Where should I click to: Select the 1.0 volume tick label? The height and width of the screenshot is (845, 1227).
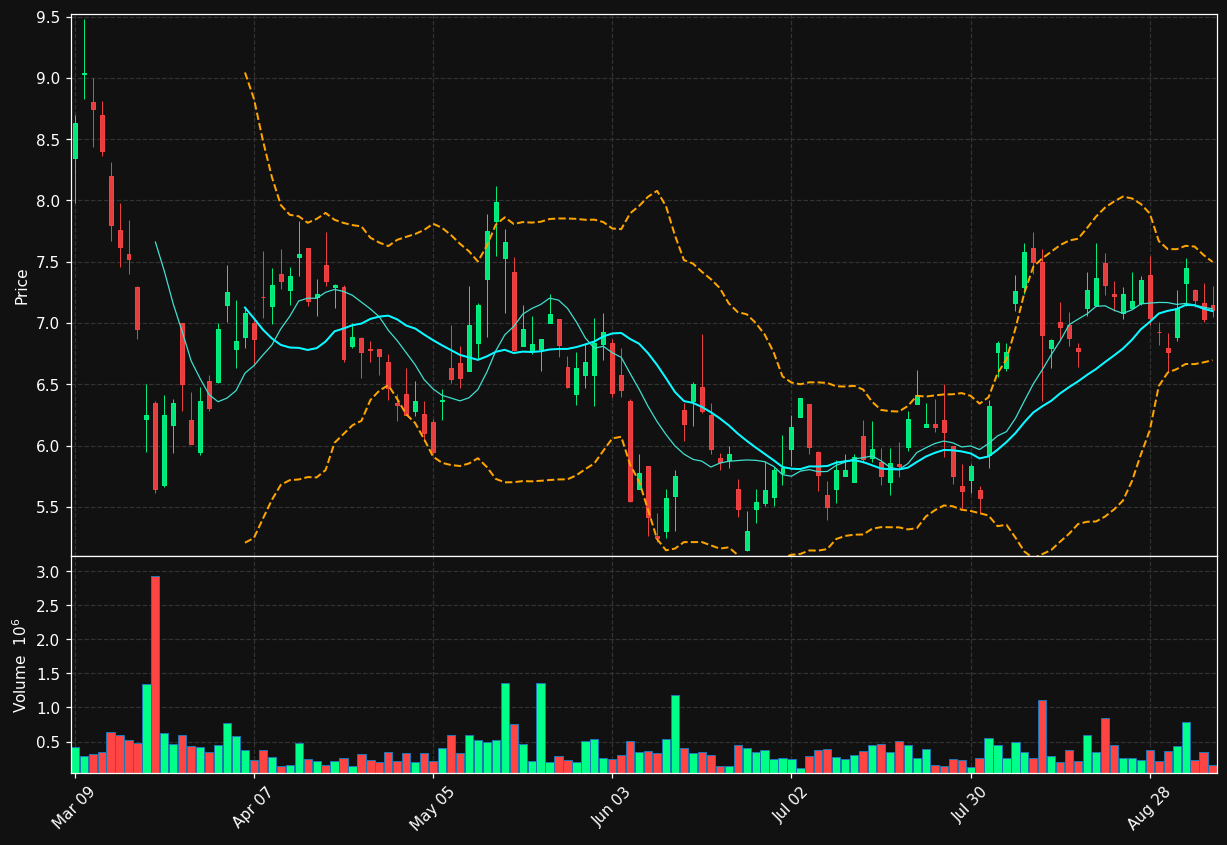click(x=50, y=708)
